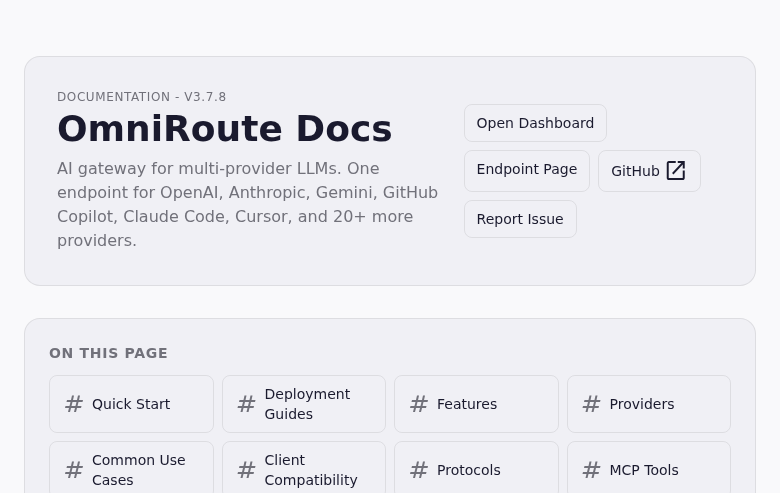
Task: Navigate to the Providers section
Action: [x=649, y=404]
